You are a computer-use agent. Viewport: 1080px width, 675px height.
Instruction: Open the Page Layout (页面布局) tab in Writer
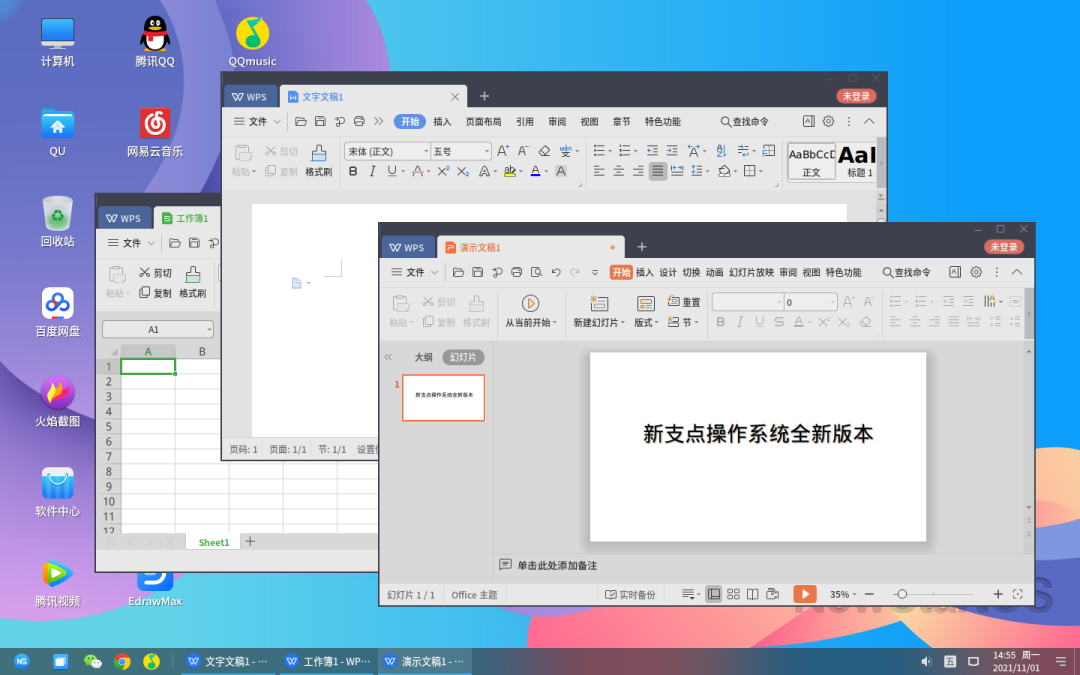pyautogui.click(x=484, y=121)
